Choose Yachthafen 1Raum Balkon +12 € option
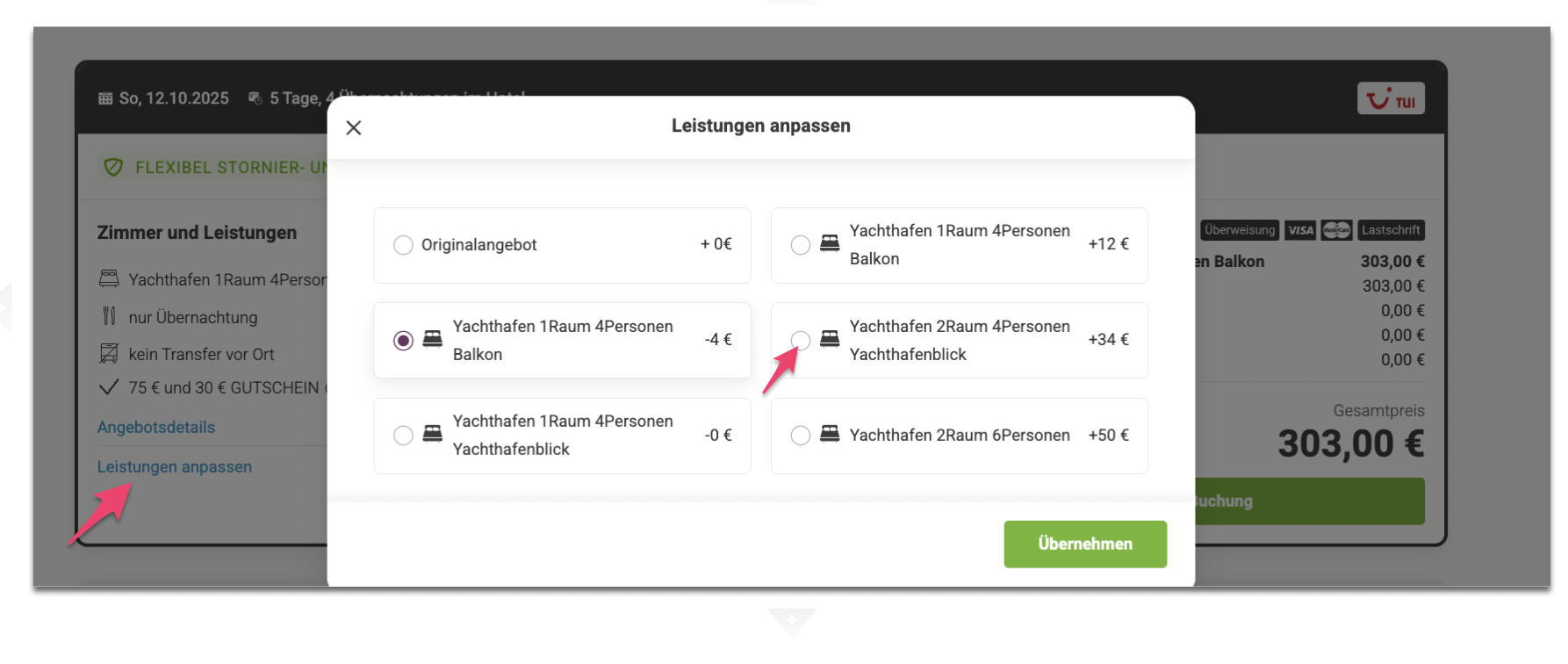The height and width of the screenshot is (664, 1568). coord(800,245)
